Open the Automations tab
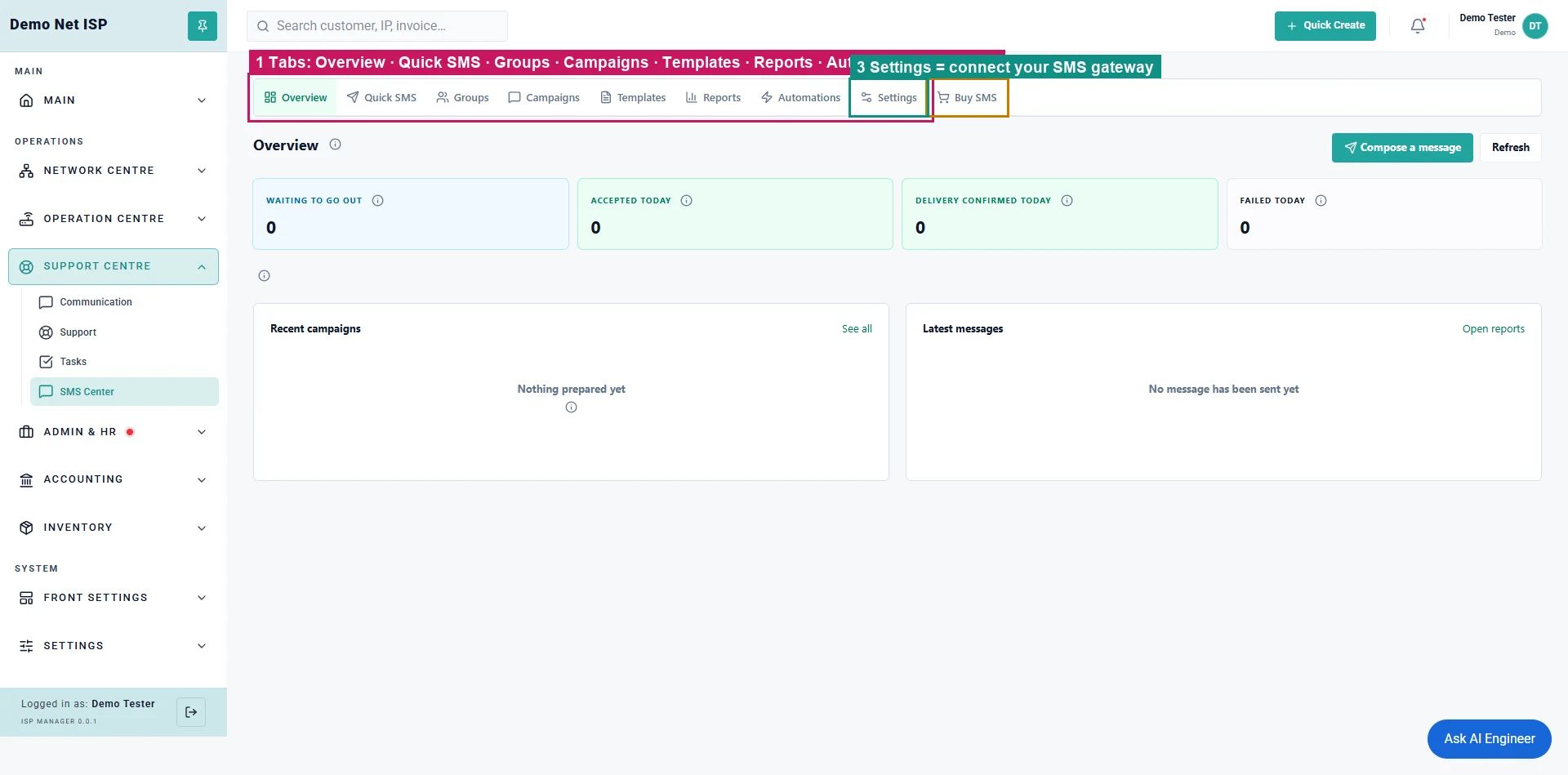This screenshot has height=775, width=1568. tap(800, 98)
